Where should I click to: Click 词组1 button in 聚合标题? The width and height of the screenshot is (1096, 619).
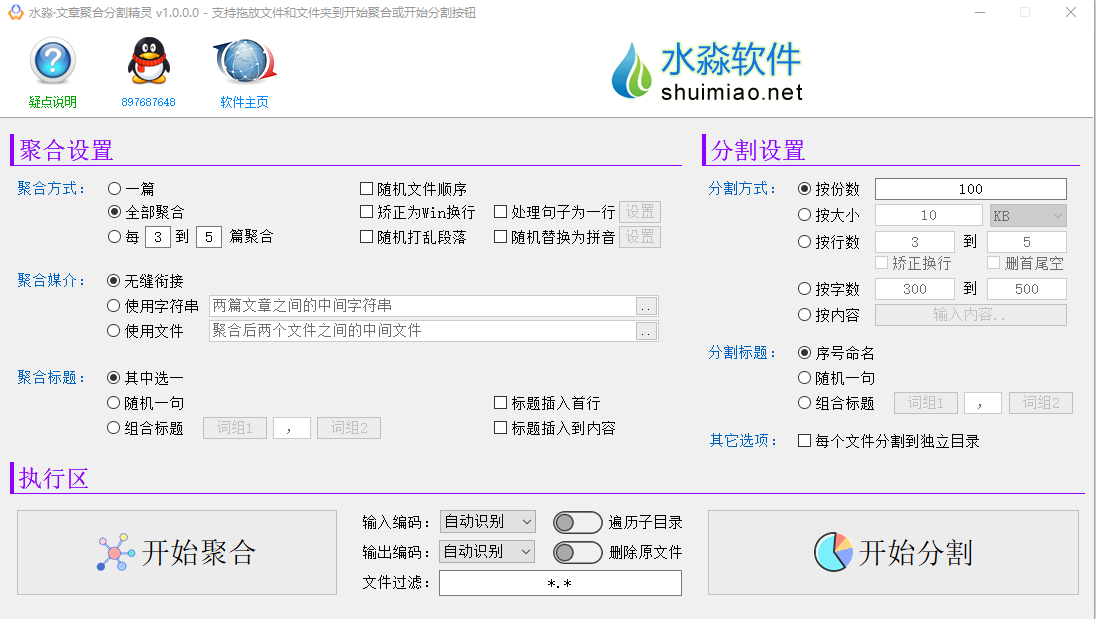coord(235,428)
